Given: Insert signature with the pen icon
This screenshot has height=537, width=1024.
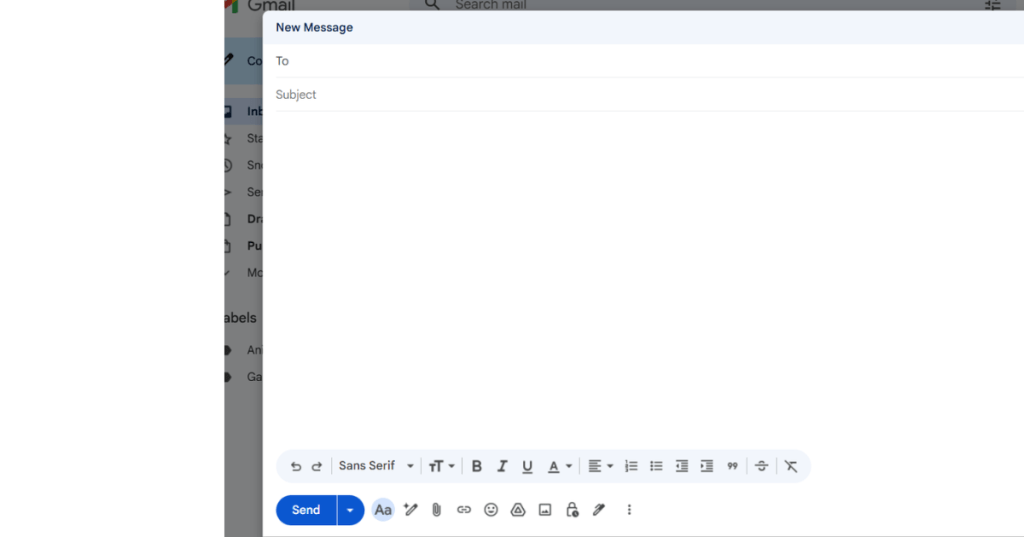Looking at the screenshot, I should pyautogui.click(x=599, y=510).
